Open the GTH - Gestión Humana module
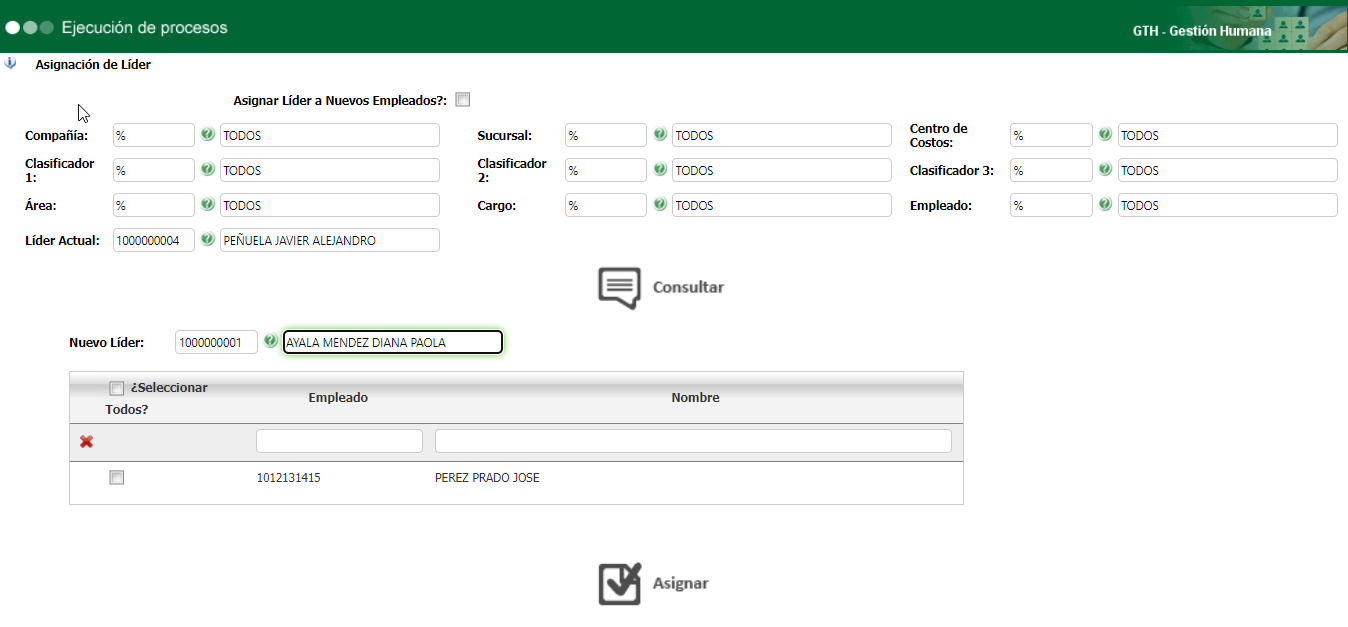The image size is (1348, 627). tap(1201, 31)
